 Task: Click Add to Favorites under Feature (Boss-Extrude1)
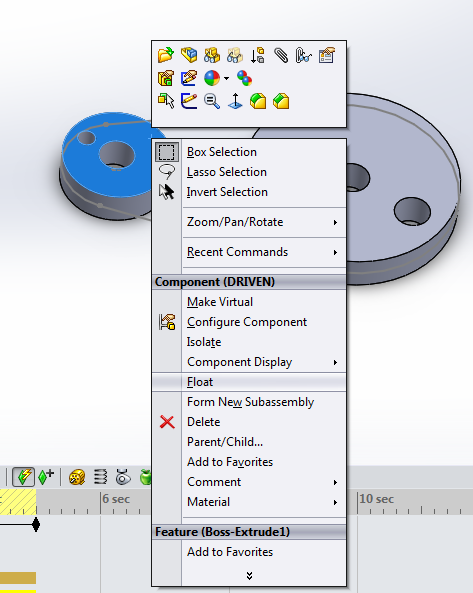(249, 552)
